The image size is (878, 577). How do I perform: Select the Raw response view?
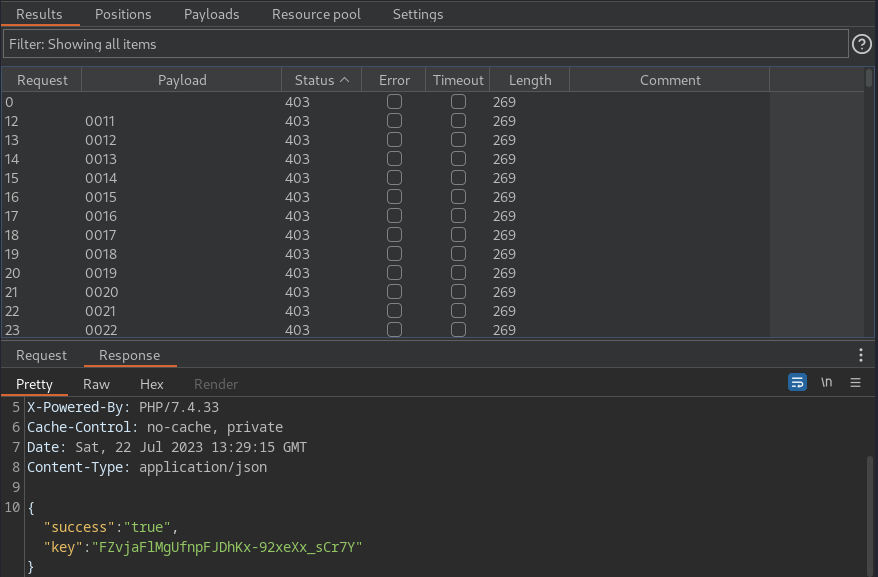[96, 384]
